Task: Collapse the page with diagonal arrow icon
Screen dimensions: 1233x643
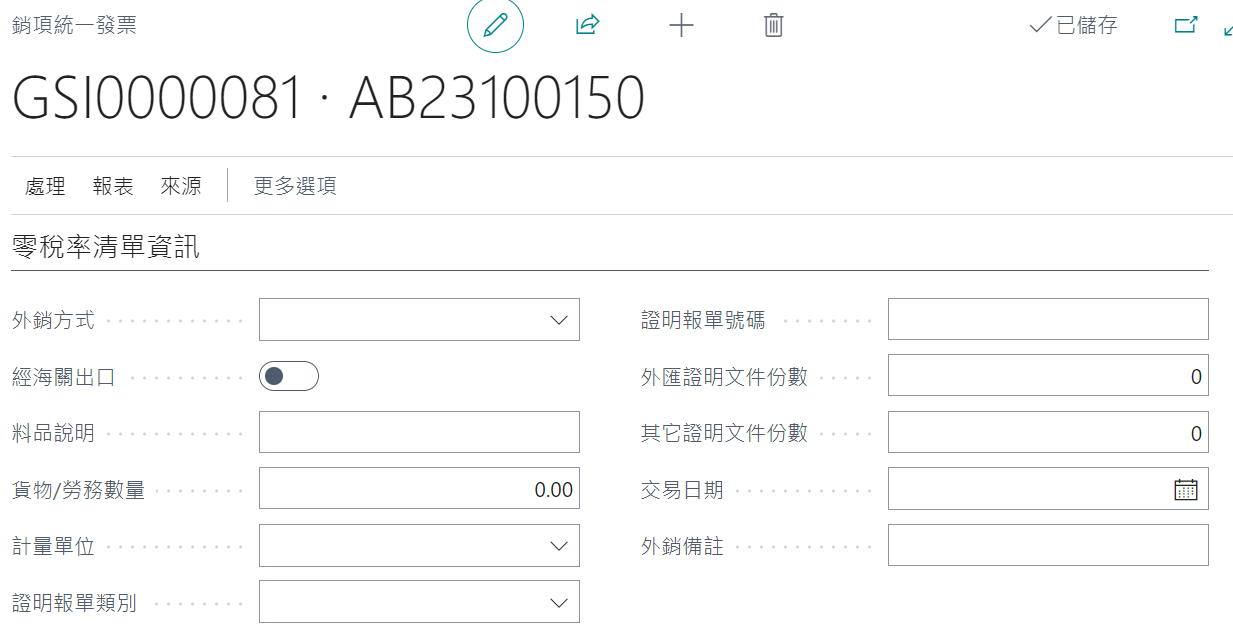Action: point(1228,30)
